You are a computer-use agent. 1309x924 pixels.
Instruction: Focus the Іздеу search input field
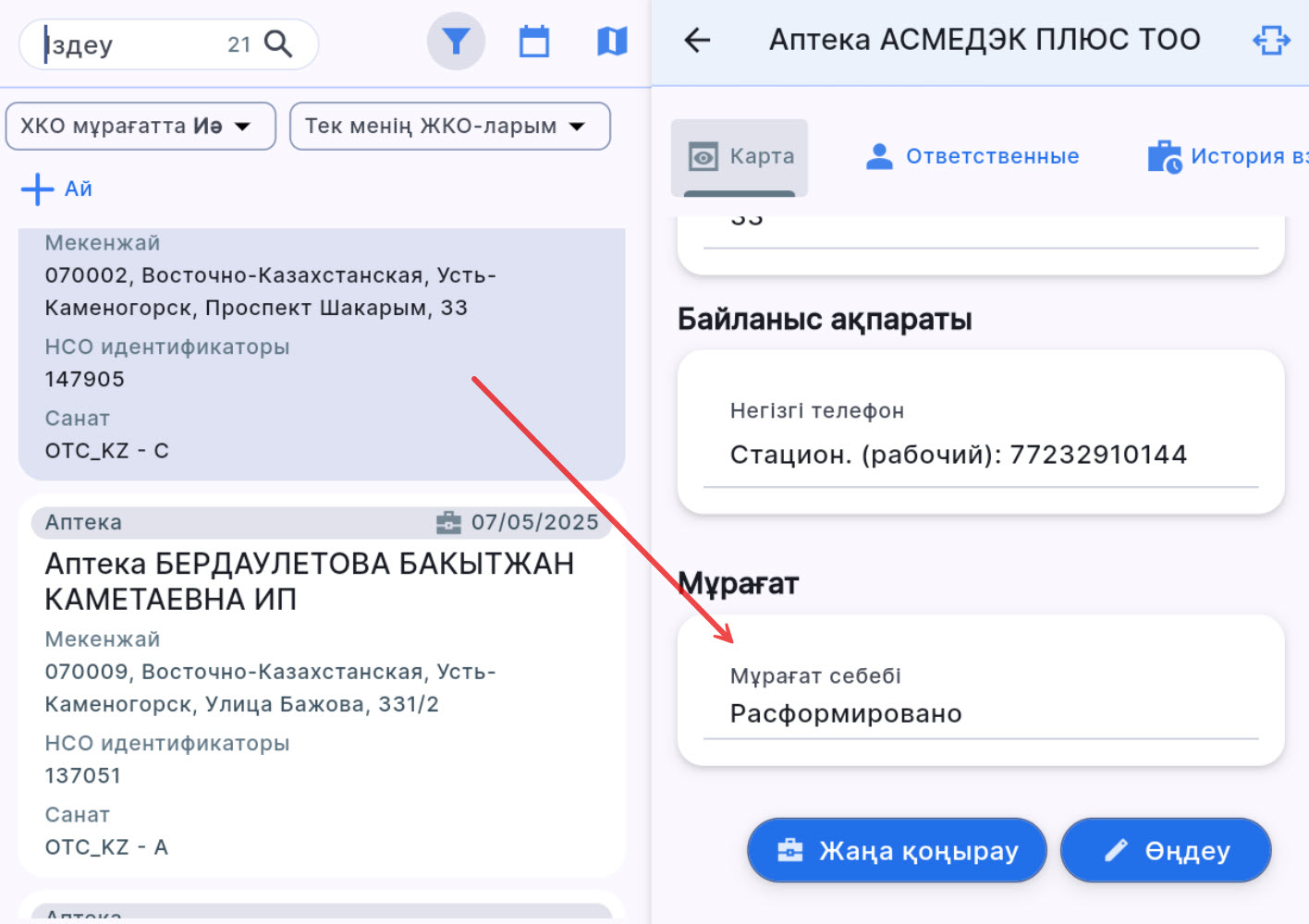point(129,44)
